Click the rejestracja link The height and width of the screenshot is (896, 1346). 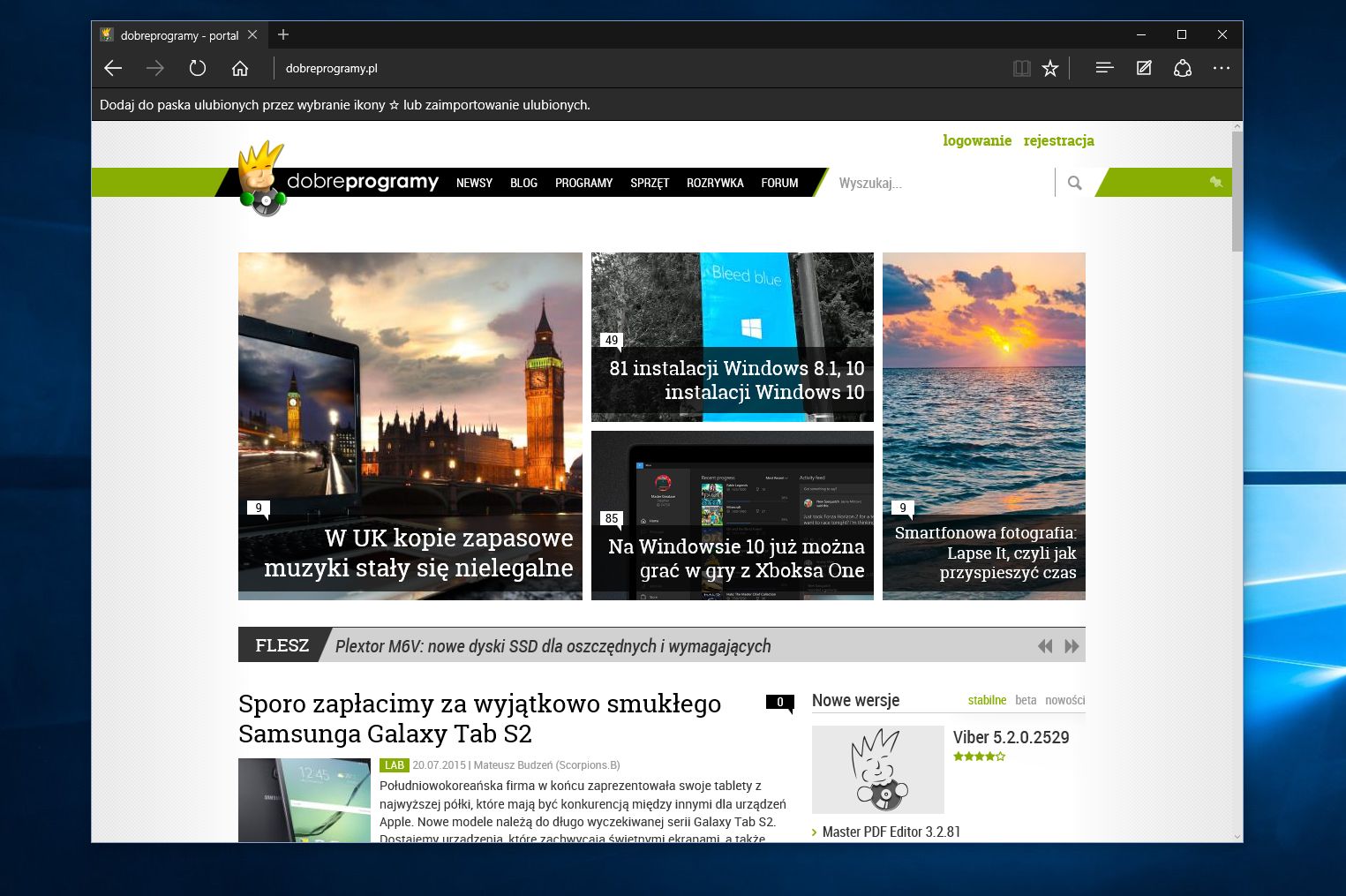1058,140
